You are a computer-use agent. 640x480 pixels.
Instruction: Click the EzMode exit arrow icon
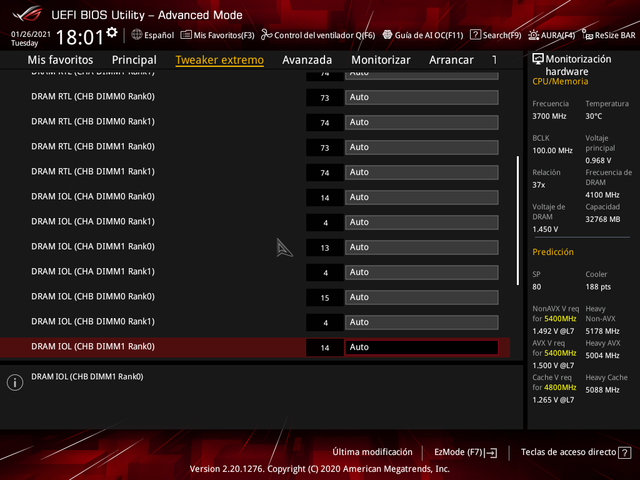coord(492,453)
